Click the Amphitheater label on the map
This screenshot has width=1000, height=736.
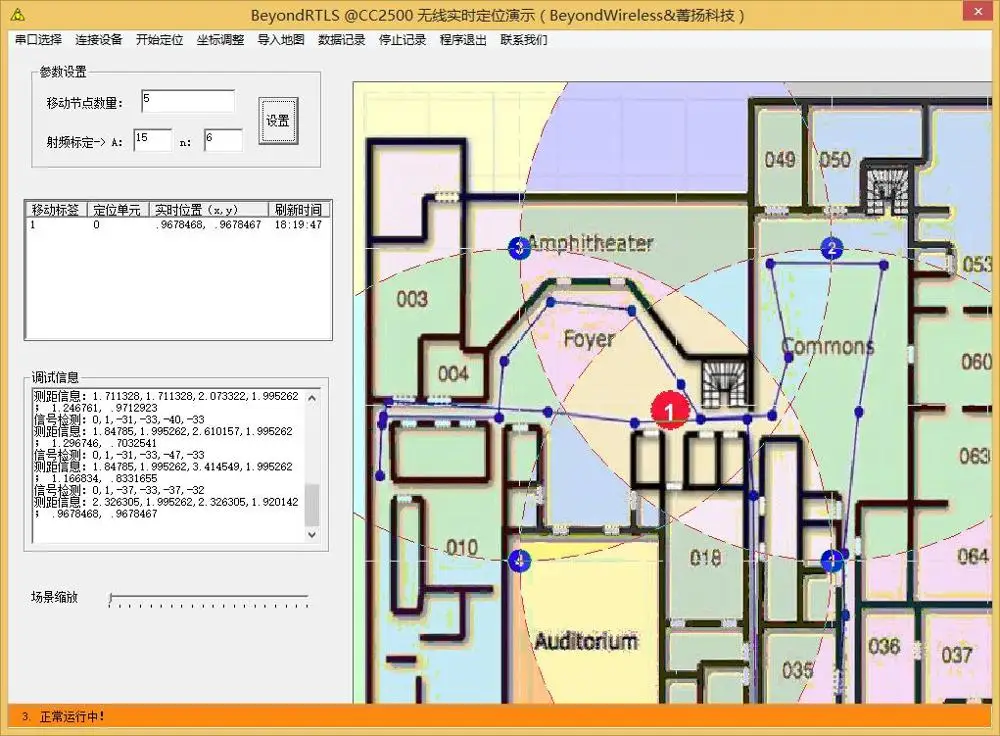point(591,243)
